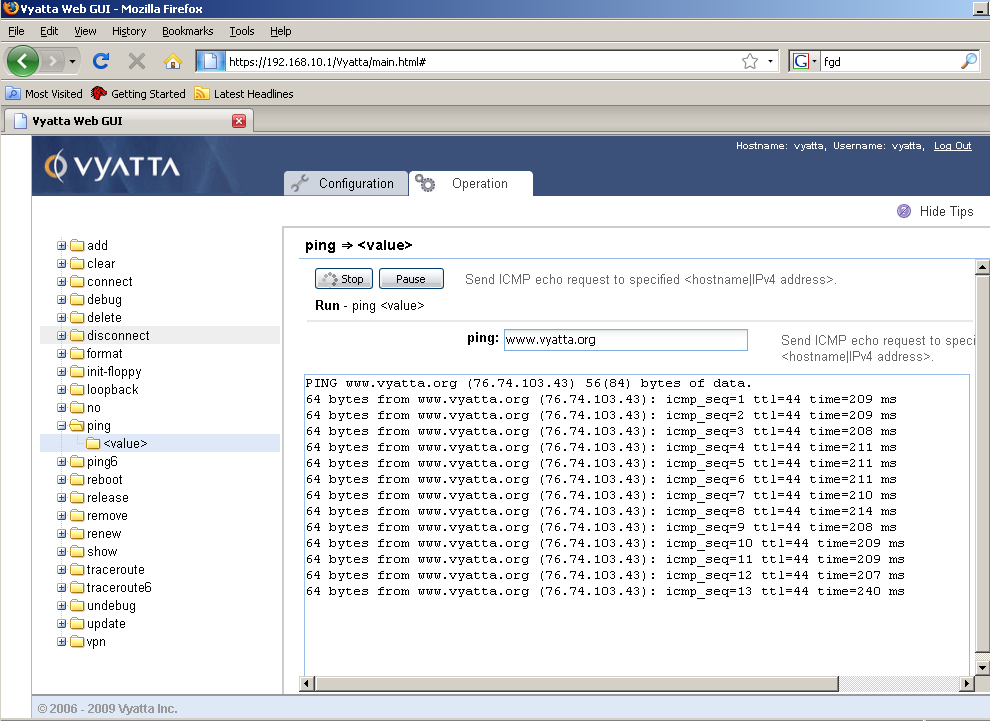
Task: Click the Log Out link
Action: [x=952, y=146]
